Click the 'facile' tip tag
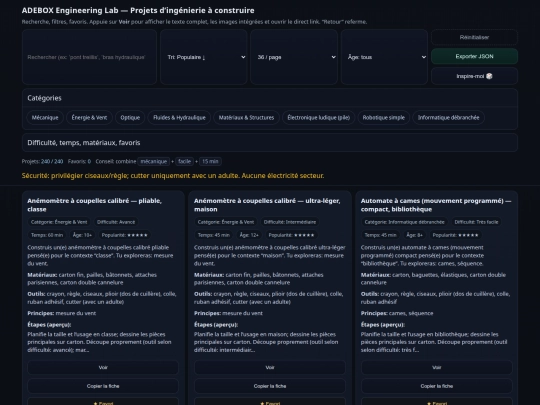Screen dimensions: 540x405 (x=185, y=161)
